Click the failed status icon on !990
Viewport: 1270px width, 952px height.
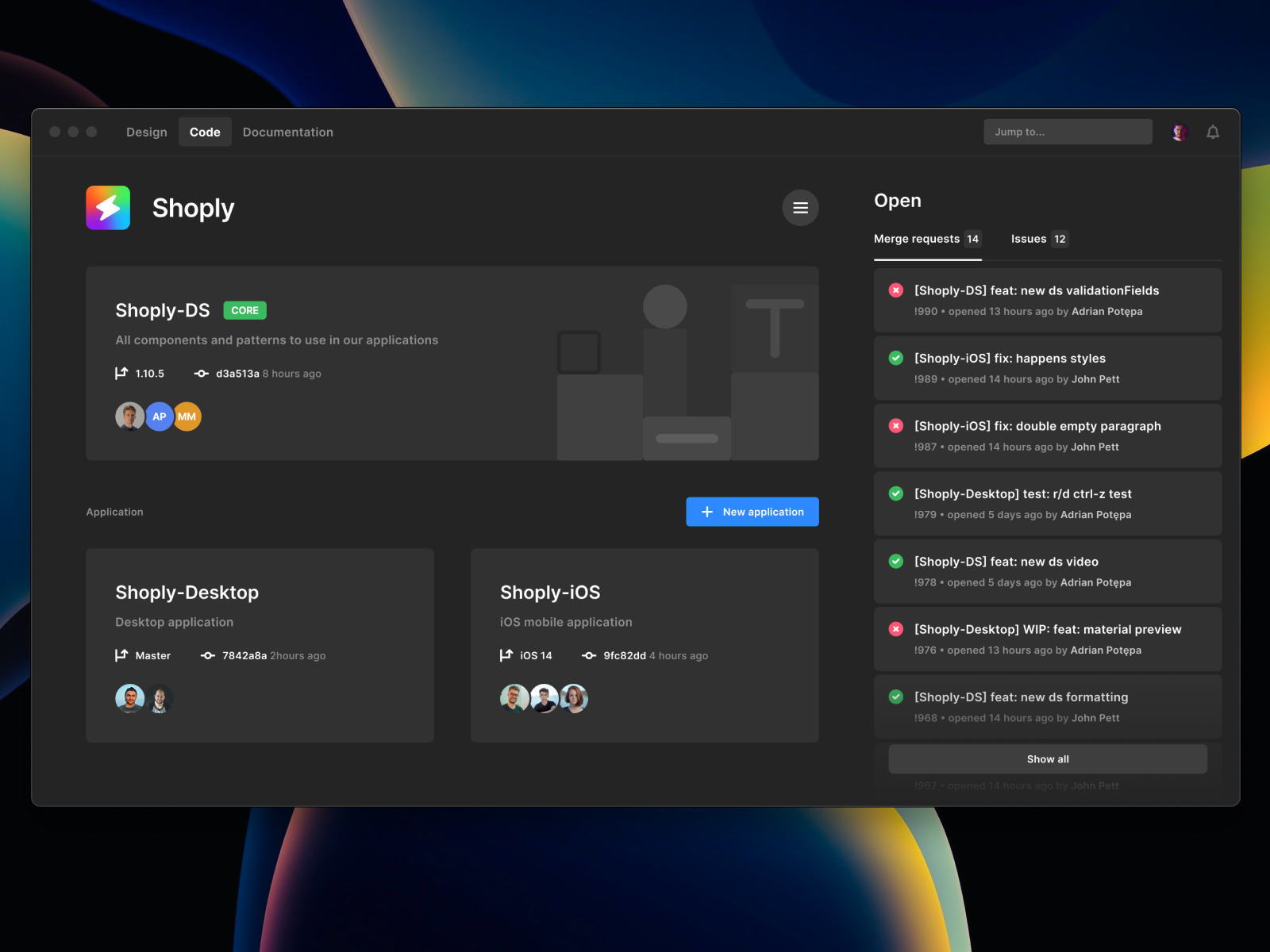[896, 290]
